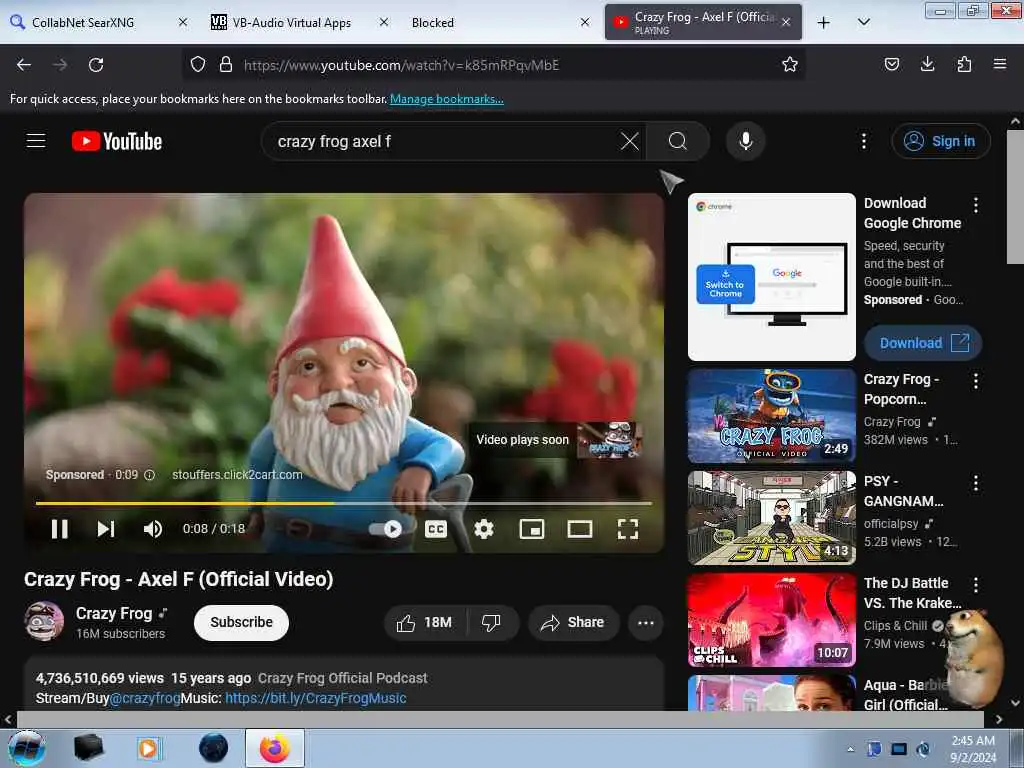Viewport: 1024px width, 768px height.
Task: Toggle closed captions CC button
Action: 436,528
